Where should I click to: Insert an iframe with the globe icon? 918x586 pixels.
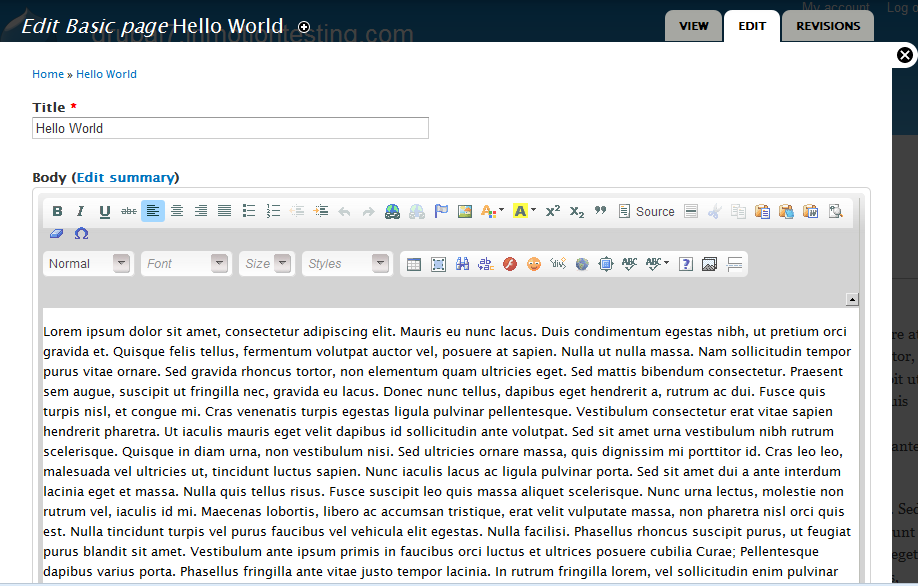point(582,264)
